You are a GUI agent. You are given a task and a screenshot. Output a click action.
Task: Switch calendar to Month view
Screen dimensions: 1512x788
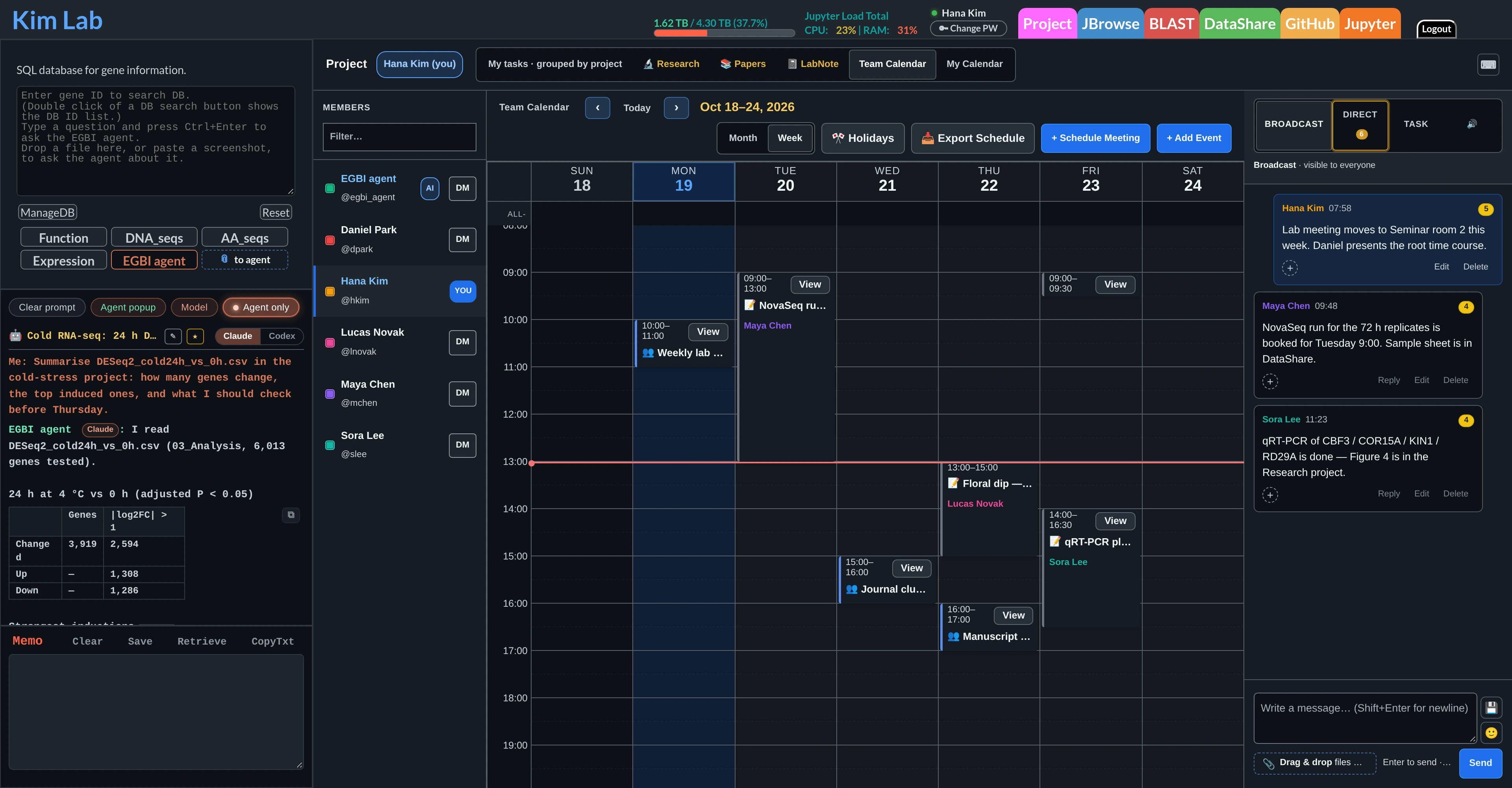click(x=743, y=138)
